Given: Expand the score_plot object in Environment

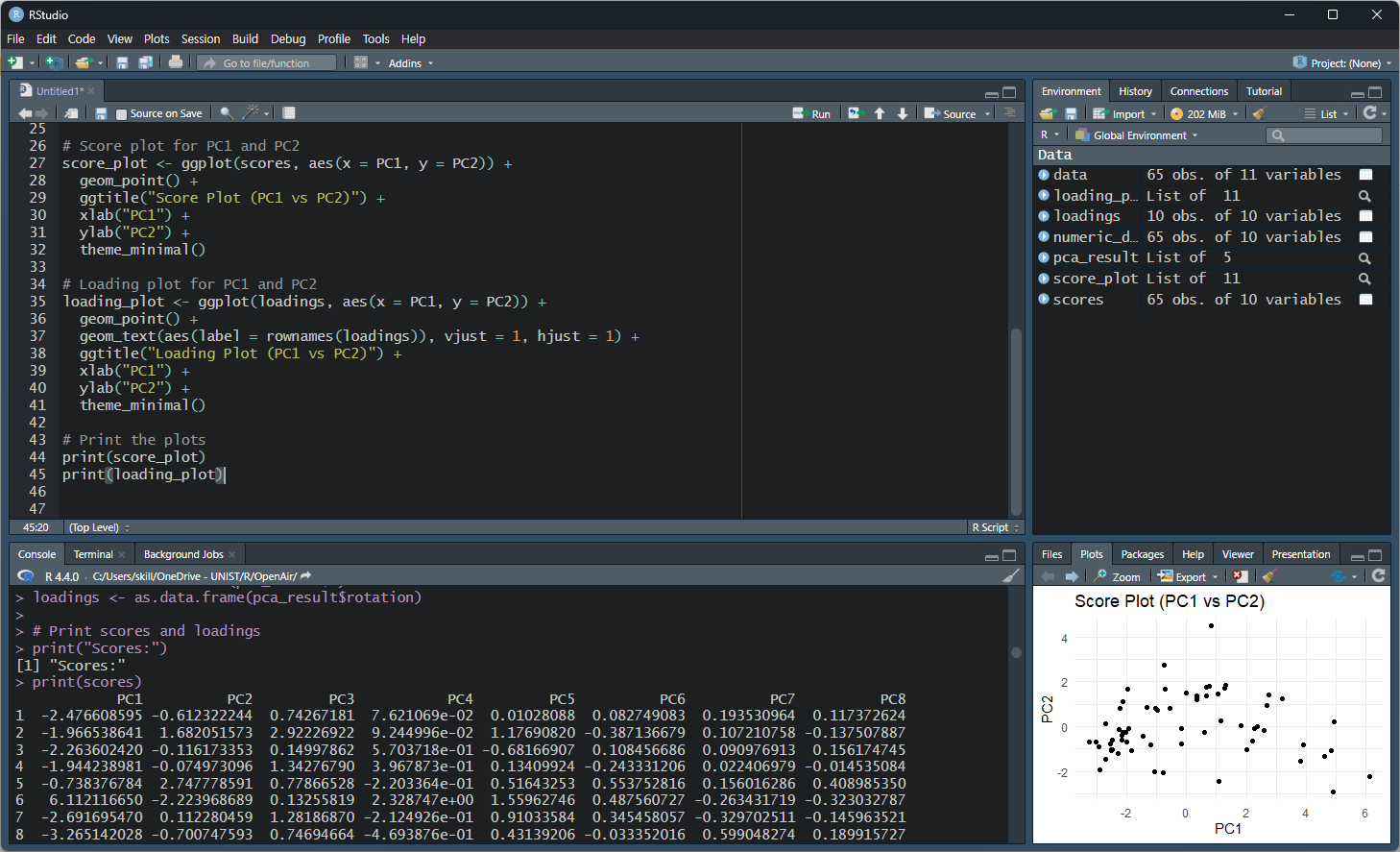Looking at the screenshot, I should point(1044,279).
